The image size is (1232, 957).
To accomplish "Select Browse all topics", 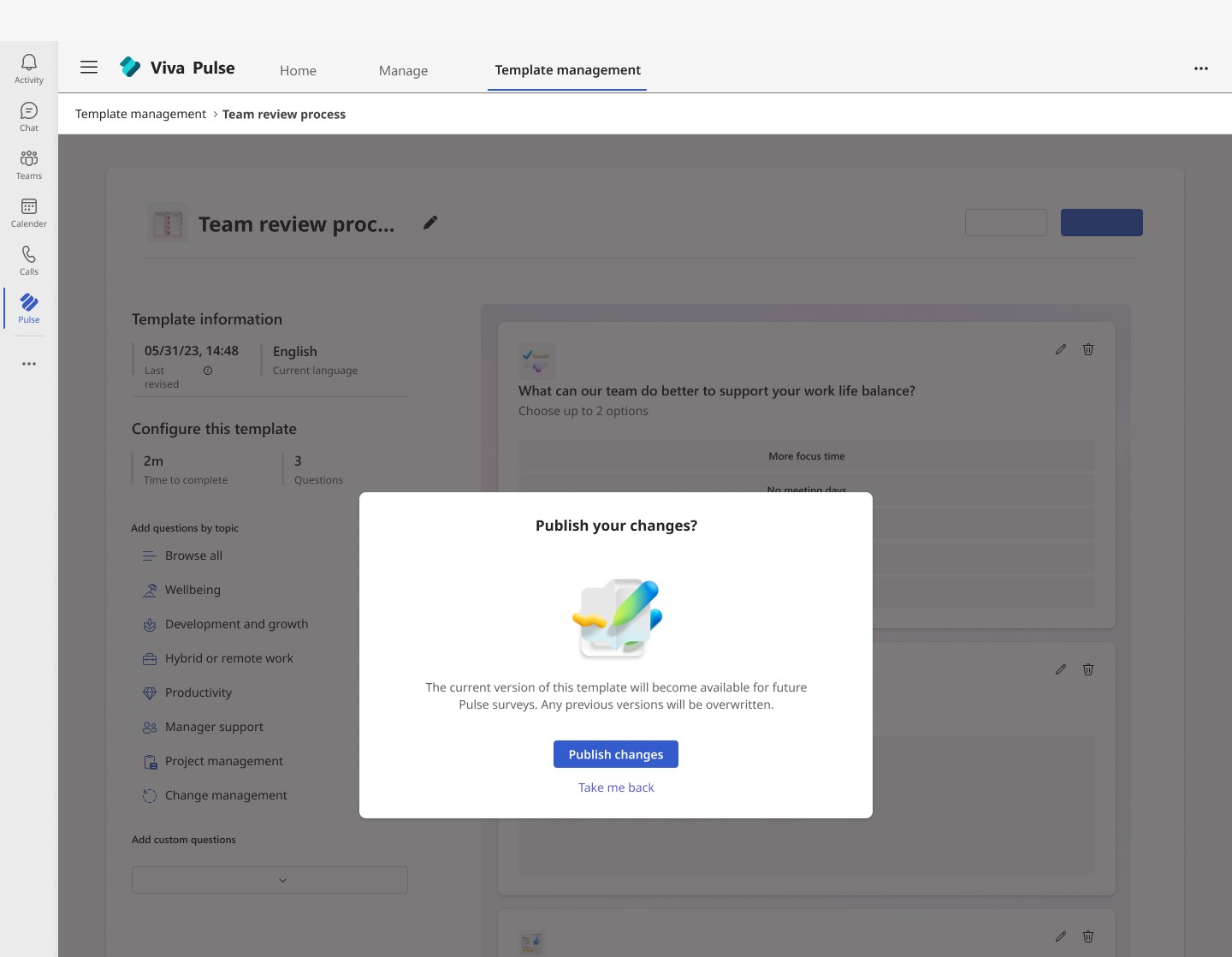I will pos(193,556).
